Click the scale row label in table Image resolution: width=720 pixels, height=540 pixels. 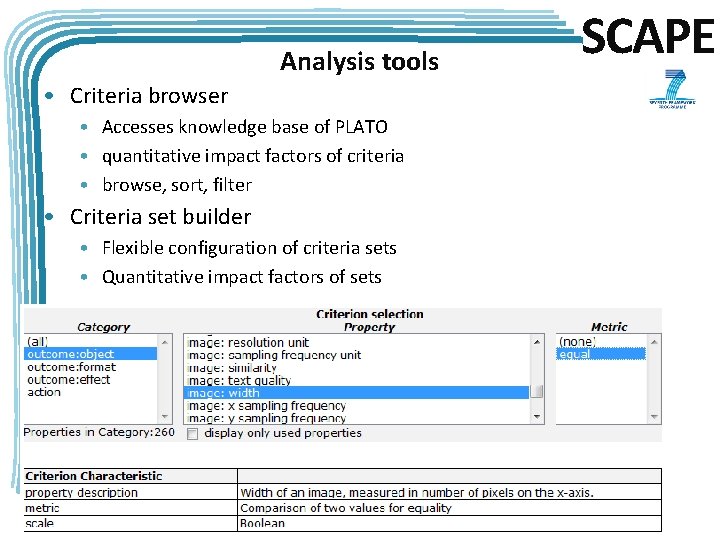[39, 523]
